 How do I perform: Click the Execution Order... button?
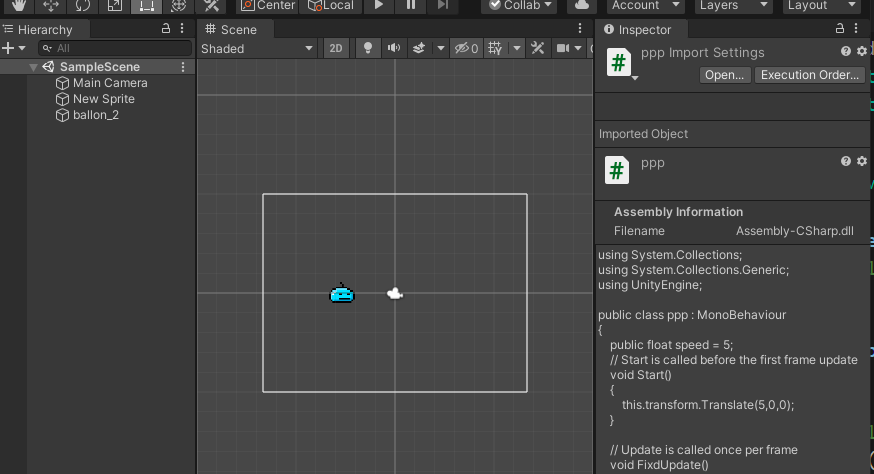pos(809,75)
